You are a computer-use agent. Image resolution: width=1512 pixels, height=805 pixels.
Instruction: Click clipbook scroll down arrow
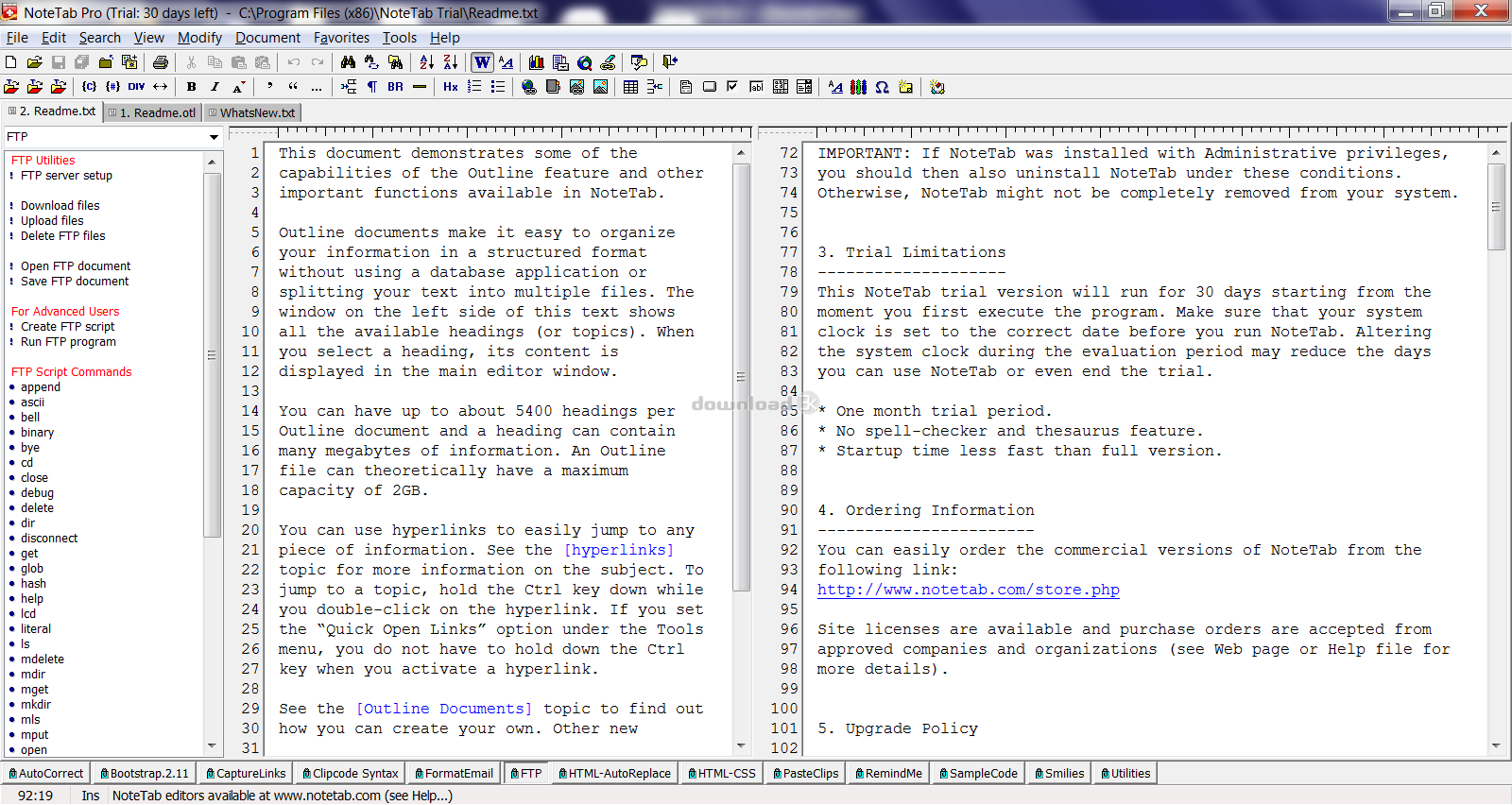[212, 746]
